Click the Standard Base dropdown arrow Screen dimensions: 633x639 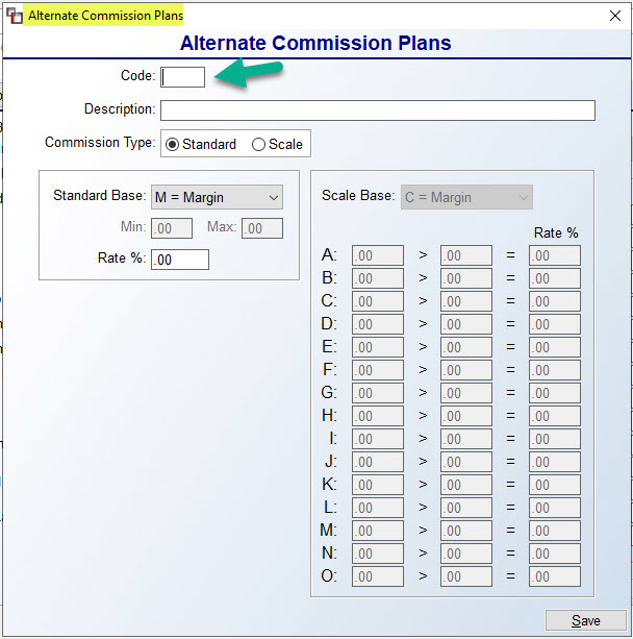[273, 198]
